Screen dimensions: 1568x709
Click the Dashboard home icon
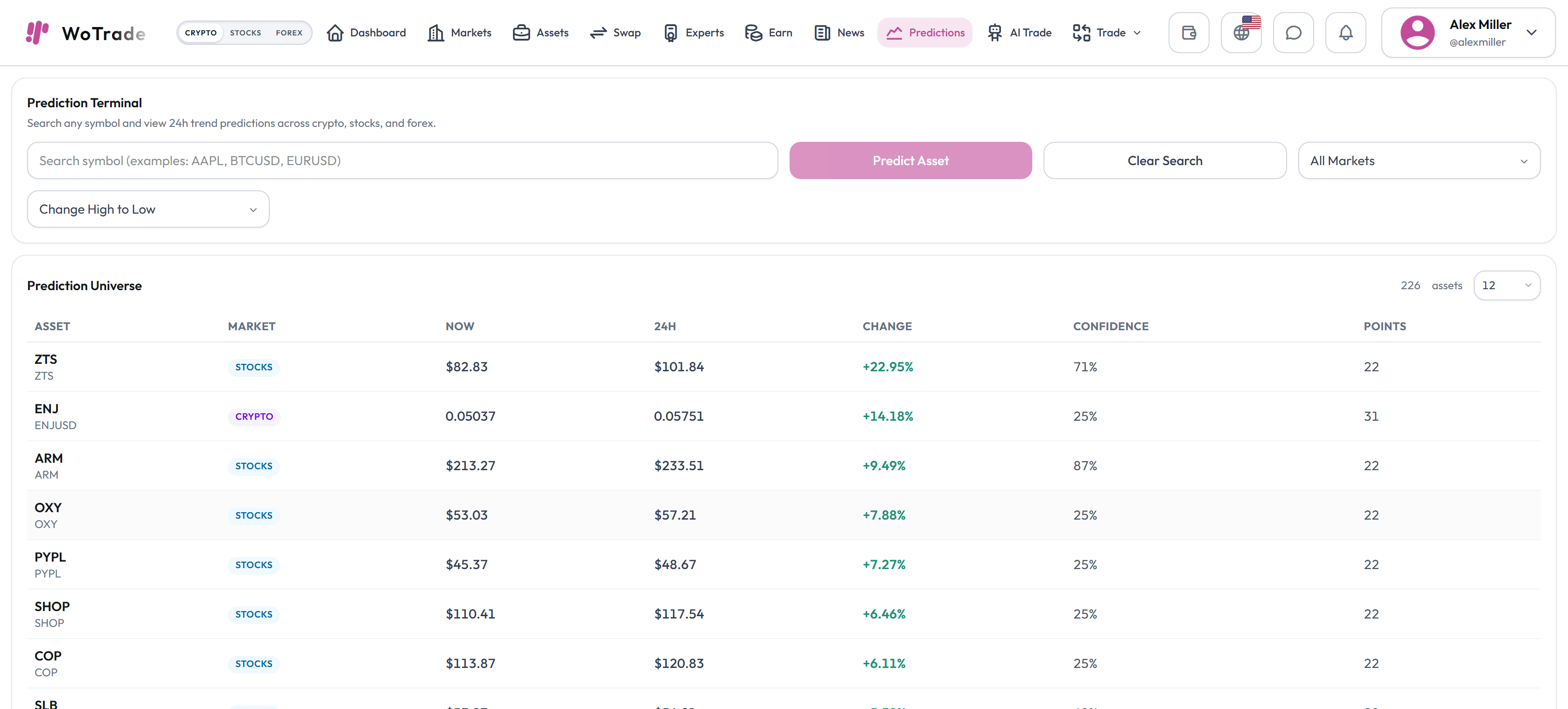(335, 33)
